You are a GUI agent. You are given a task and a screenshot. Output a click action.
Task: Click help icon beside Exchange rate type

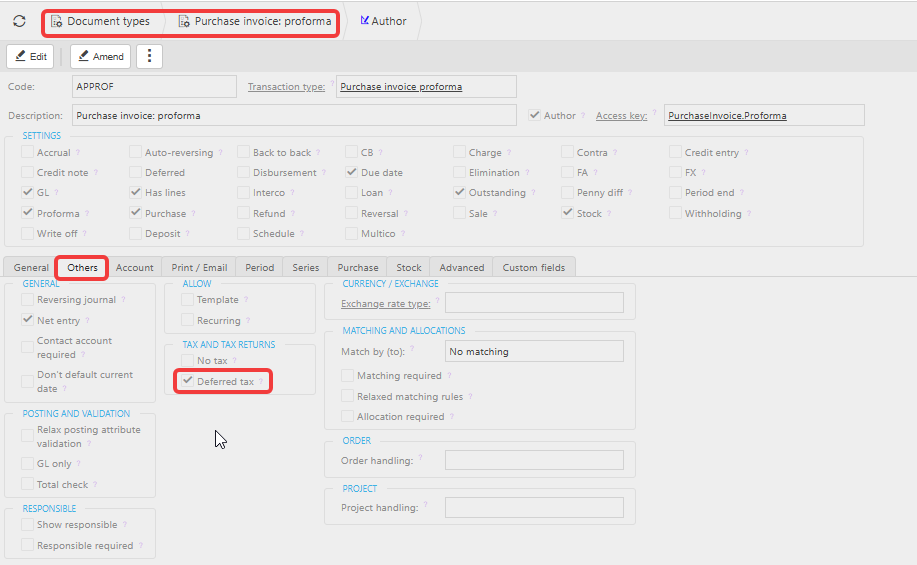pyautogui.click(x=437, y=301)
